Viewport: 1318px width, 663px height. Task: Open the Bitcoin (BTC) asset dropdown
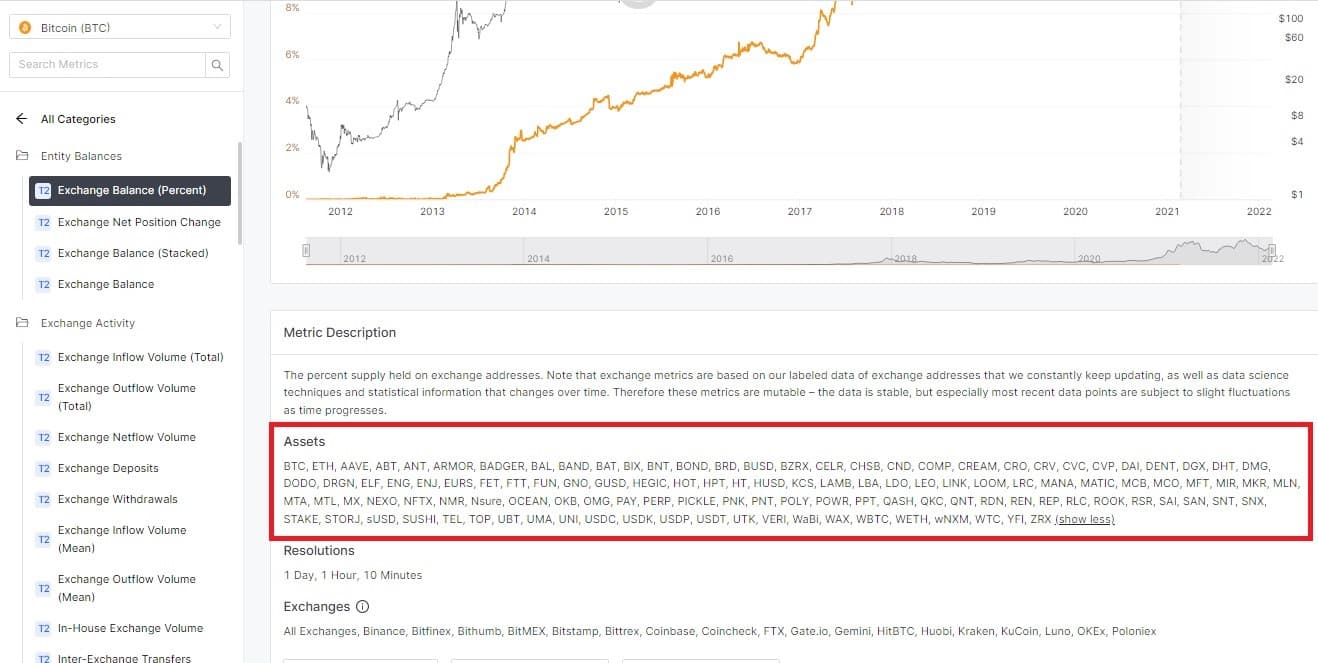(x=120, y=28)
